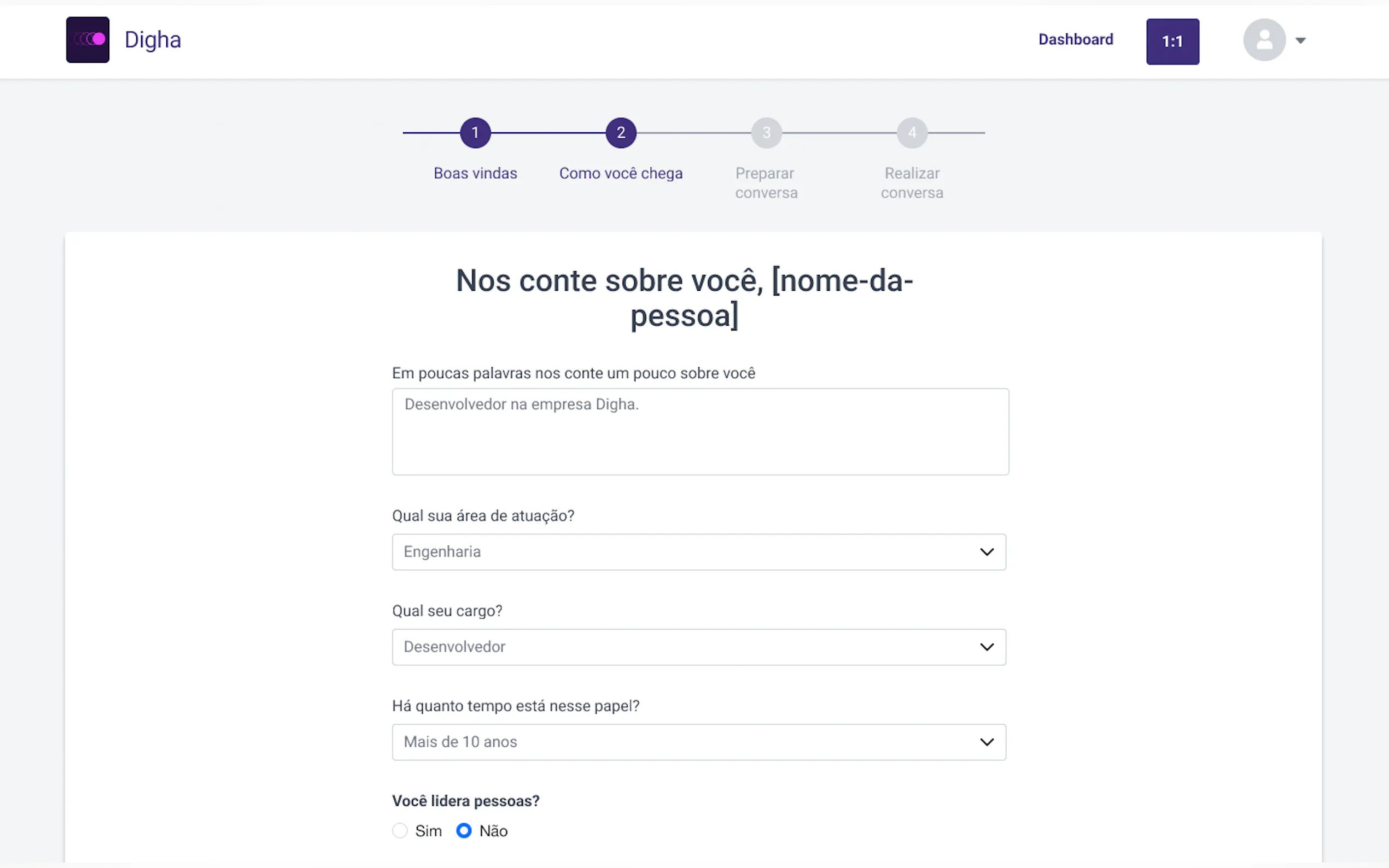This screenshot has width=1389, height=868.
Task: Expand the account menu caret arrow
Action: coord(1300,40)
